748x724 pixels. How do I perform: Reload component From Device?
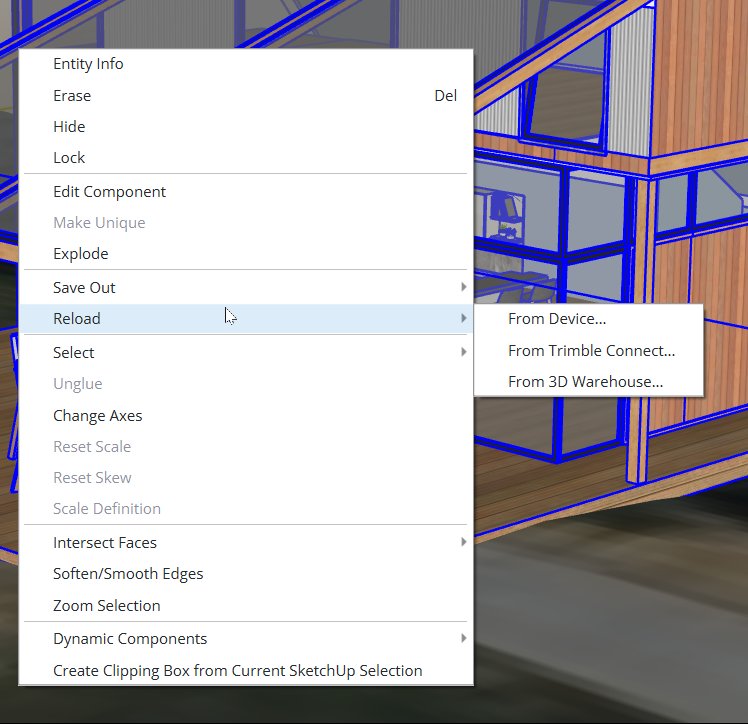tap(557, 320)
